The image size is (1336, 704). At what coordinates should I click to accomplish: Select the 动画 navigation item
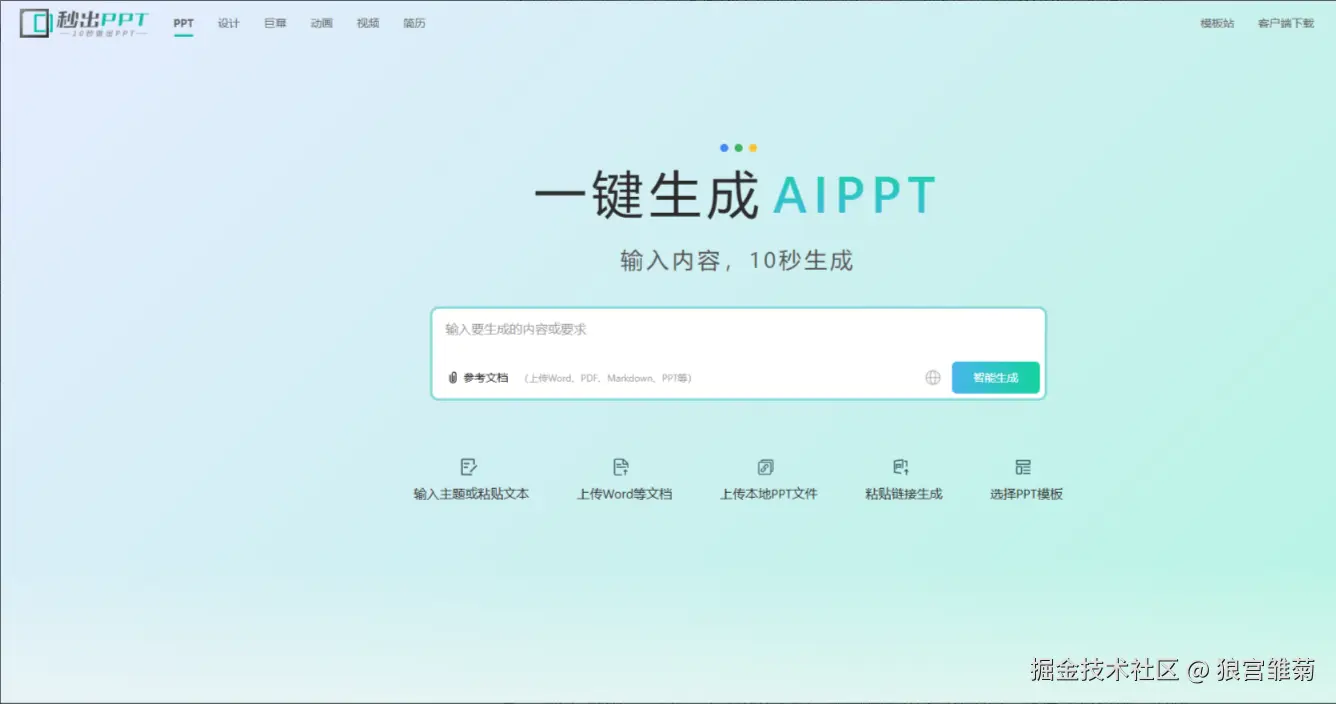(x=320, y=23)
